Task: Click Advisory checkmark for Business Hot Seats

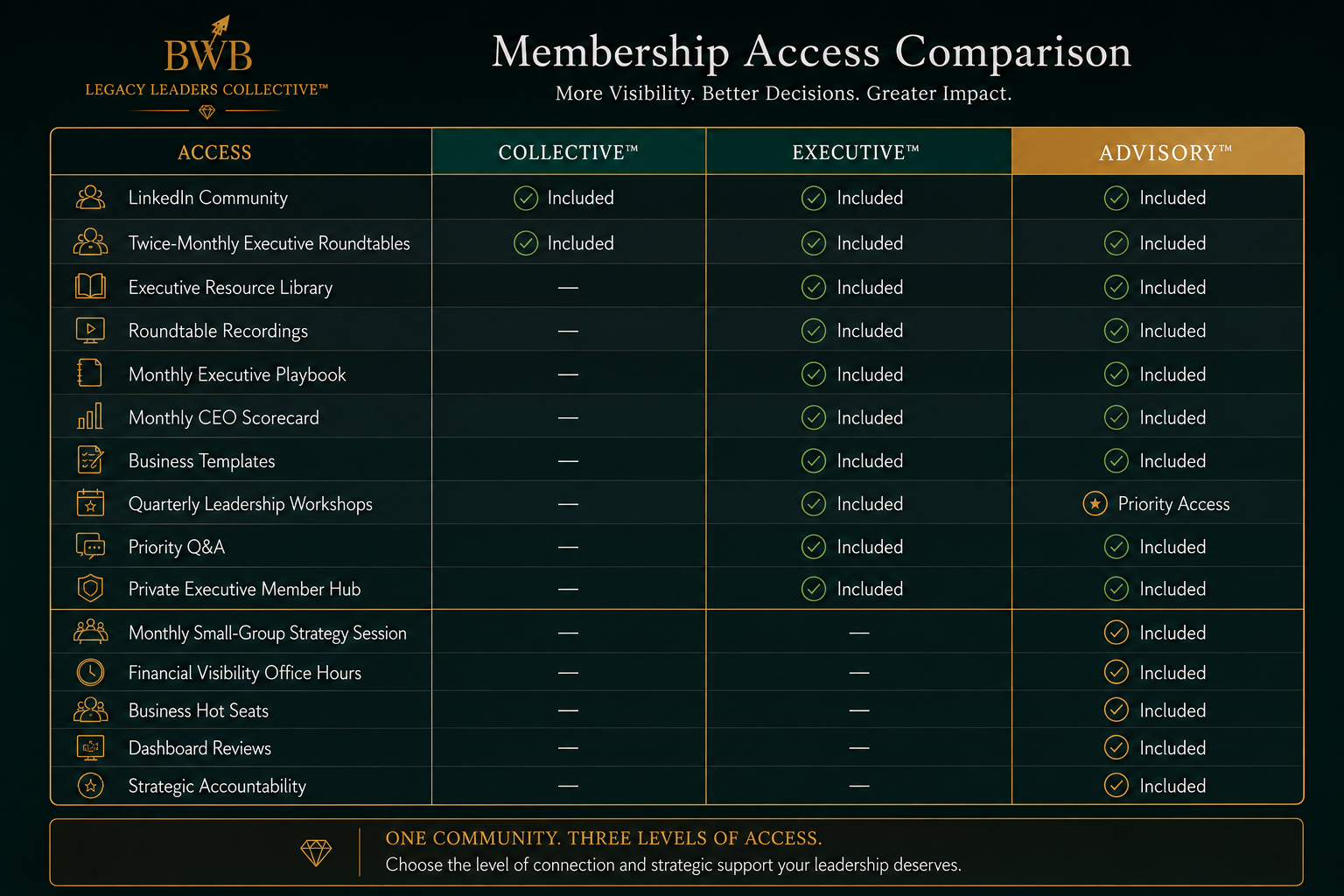Action: (x=1116, y=710)
